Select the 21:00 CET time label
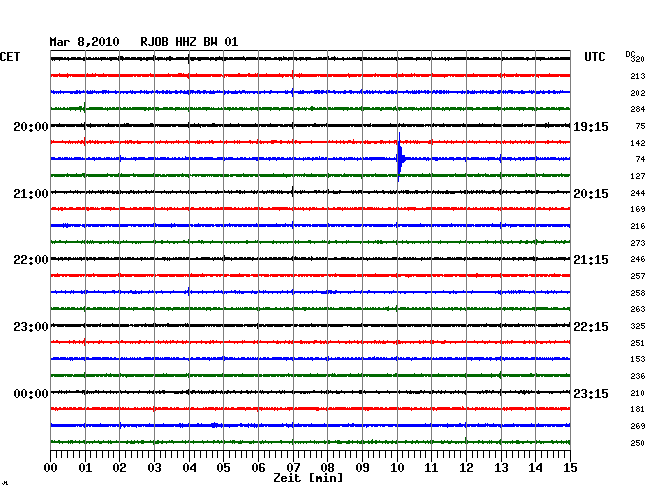The image size is (650, 494). pyautogui.click(x=31, y=194)
